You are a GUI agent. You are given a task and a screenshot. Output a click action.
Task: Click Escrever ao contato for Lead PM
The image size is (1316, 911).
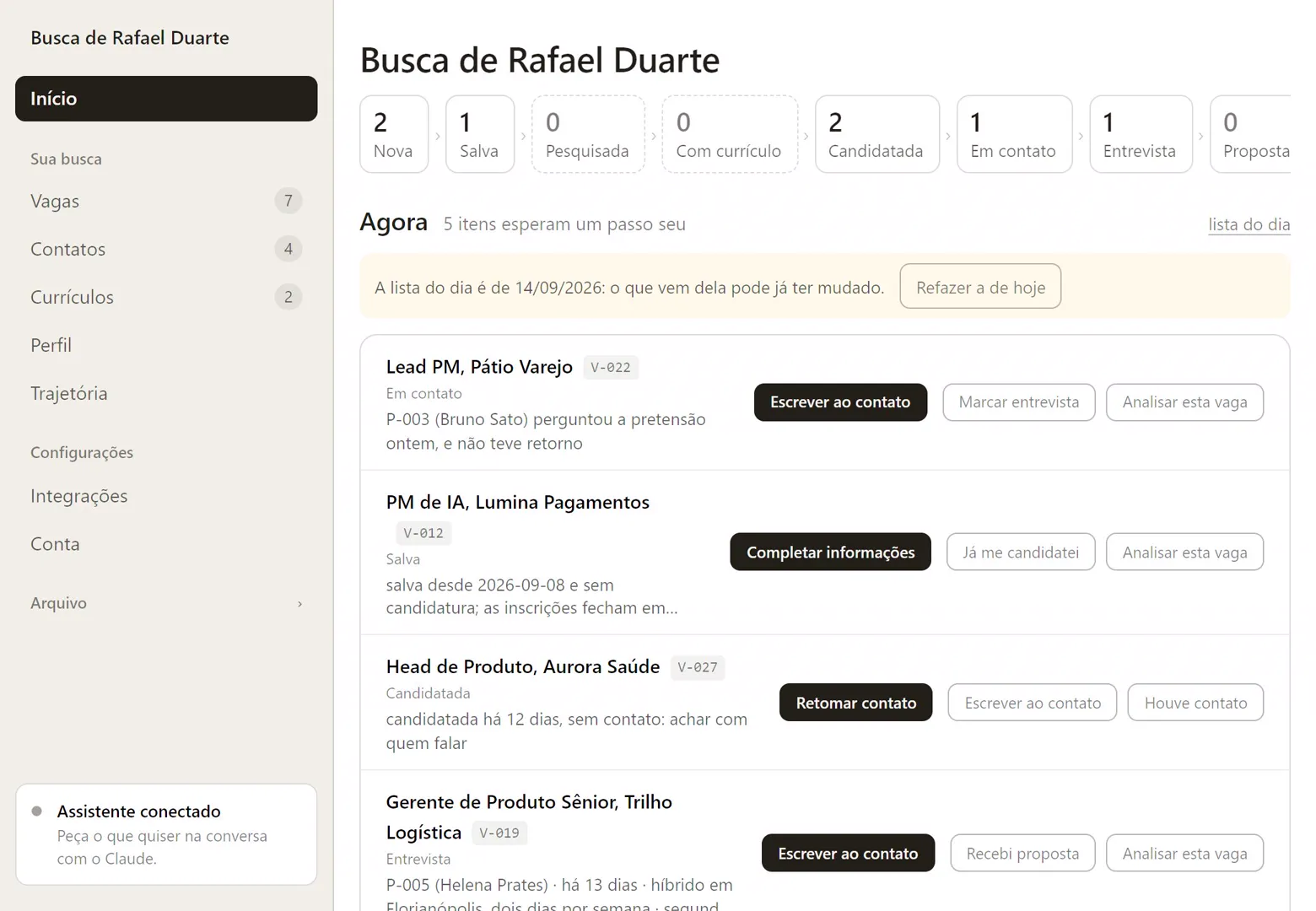[840, 402]
